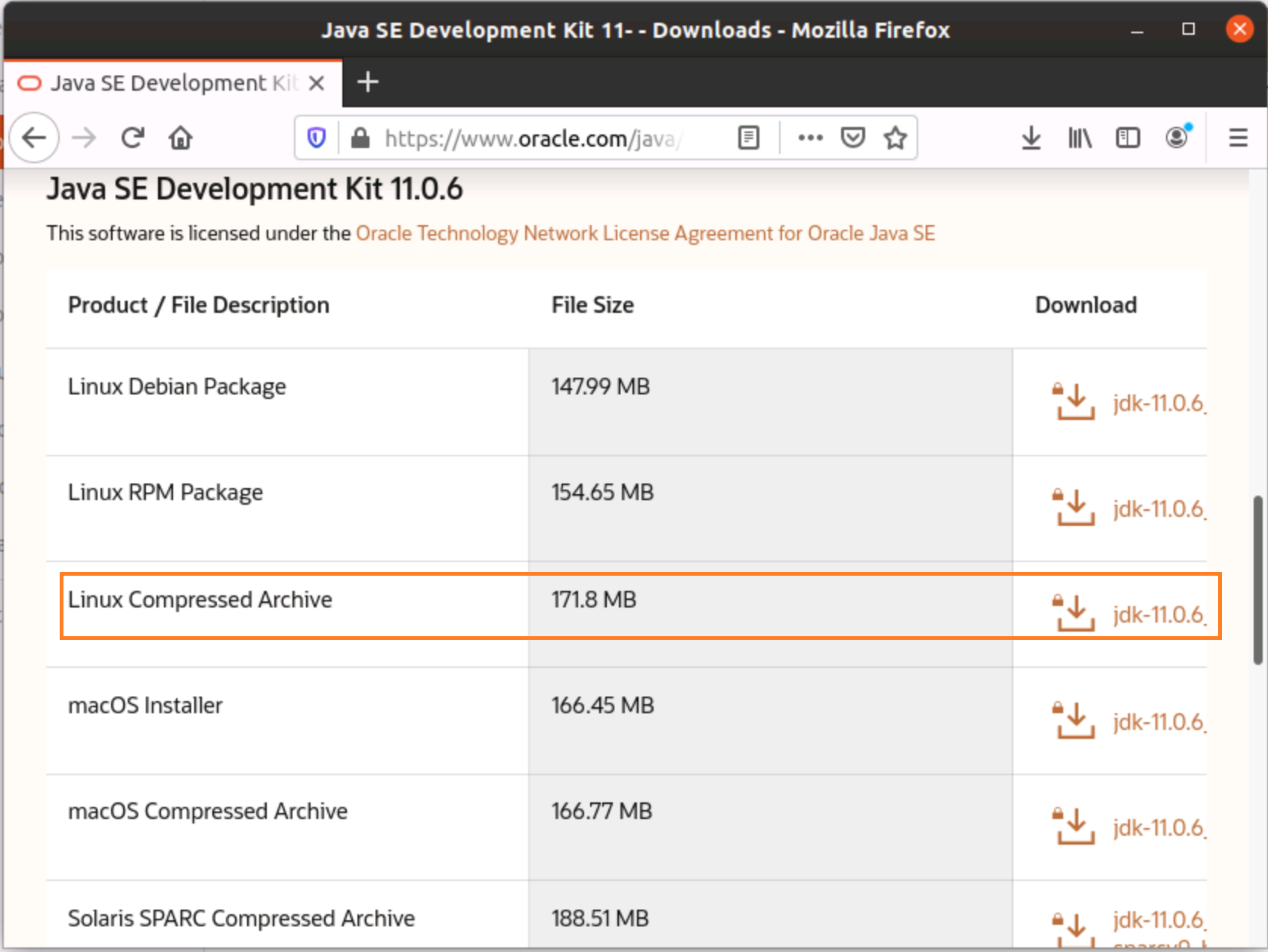1268x952 pixels.
Task: Click download icon for Solaris SPARC Archive
Action: (1073, 929)
